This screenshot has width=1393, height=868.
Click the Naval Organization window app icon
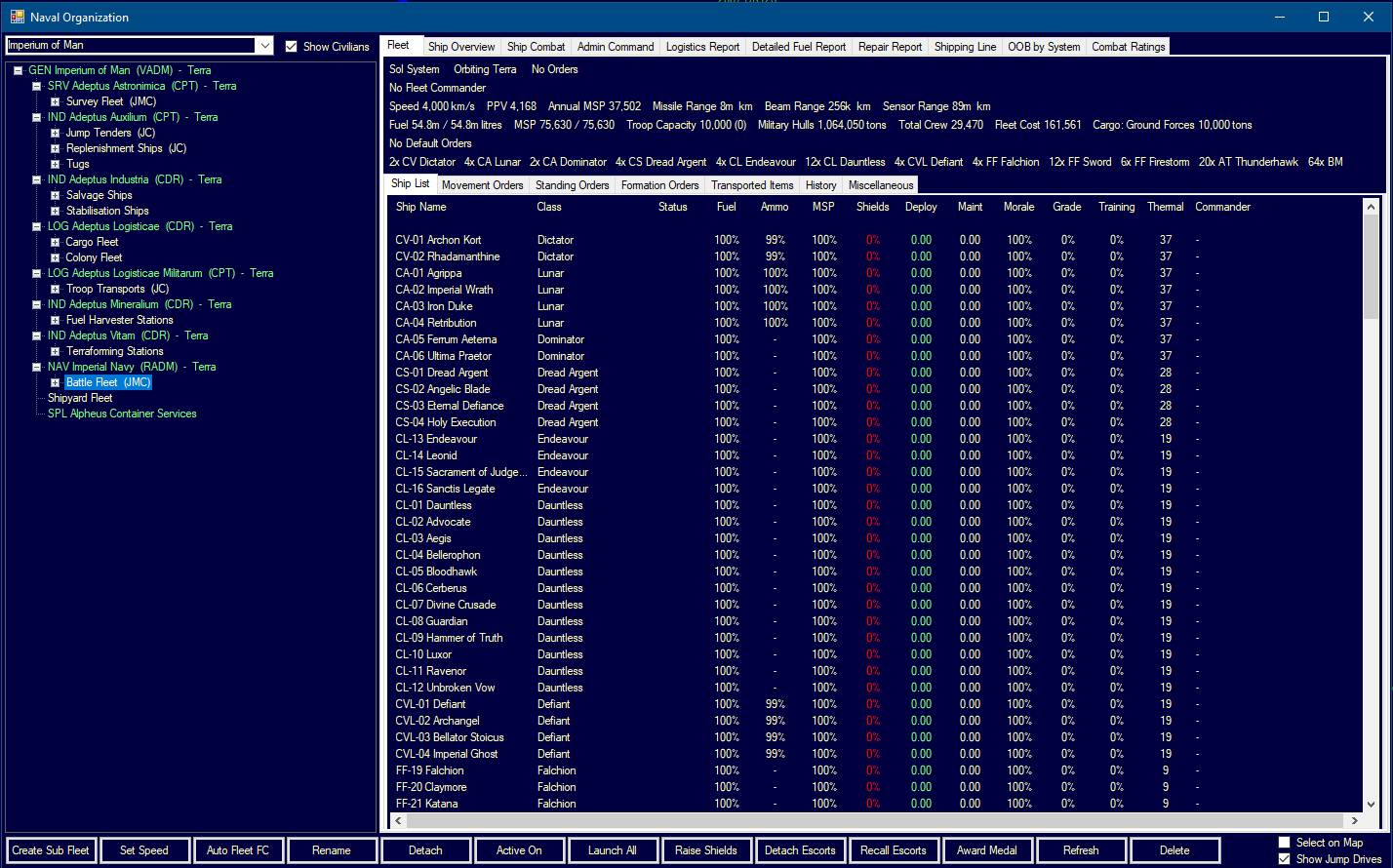click(18, 17)
